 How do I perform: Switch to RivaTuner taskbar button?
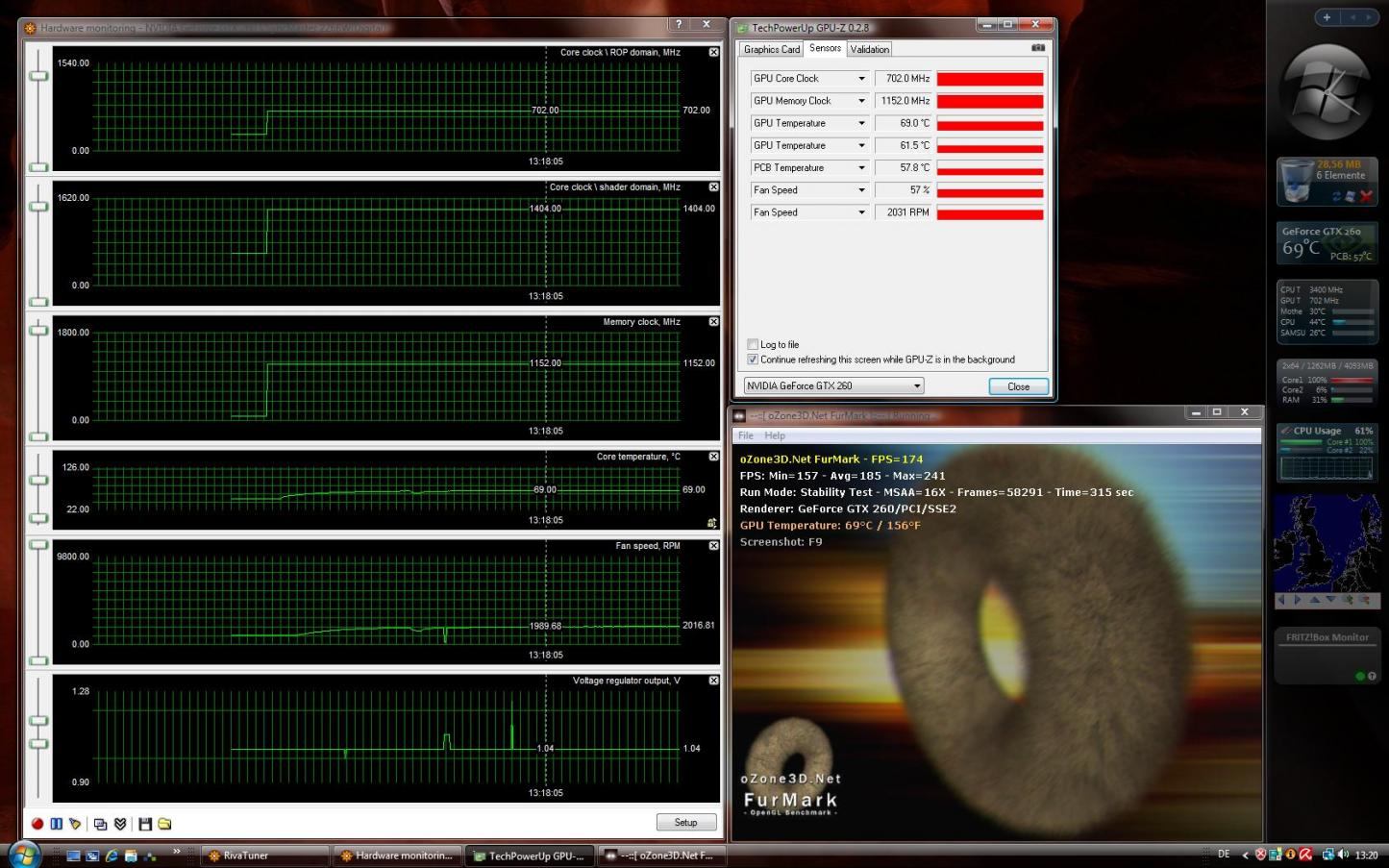(x=265, y=856)
